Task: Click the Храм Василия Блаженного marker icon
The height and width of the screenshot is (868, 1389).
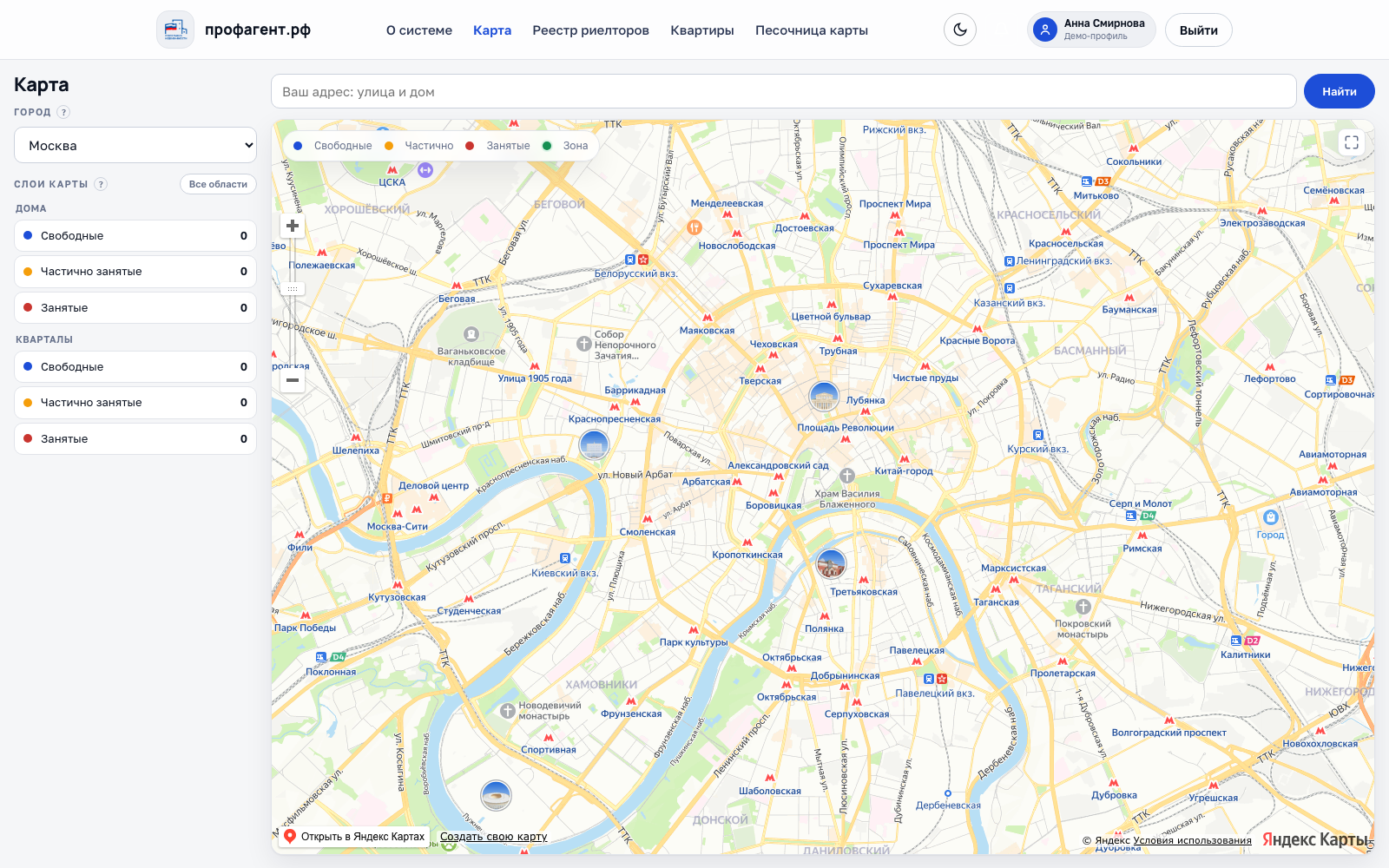Action: (847, 476)
